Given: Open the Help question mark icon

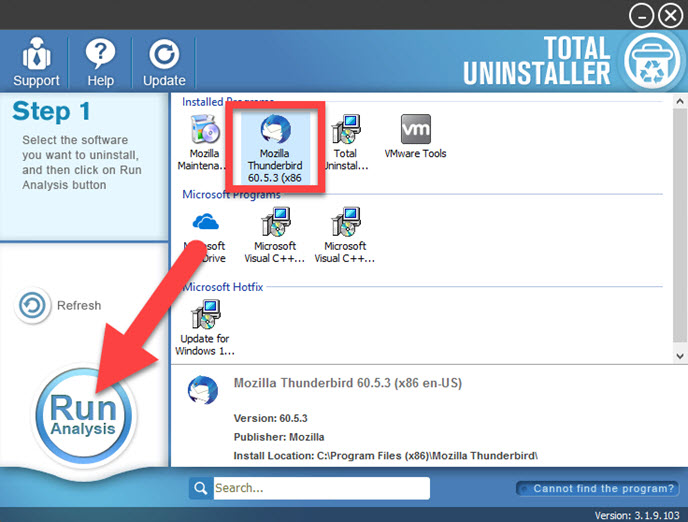Looking at the screenshot, I should pos(100,62).
